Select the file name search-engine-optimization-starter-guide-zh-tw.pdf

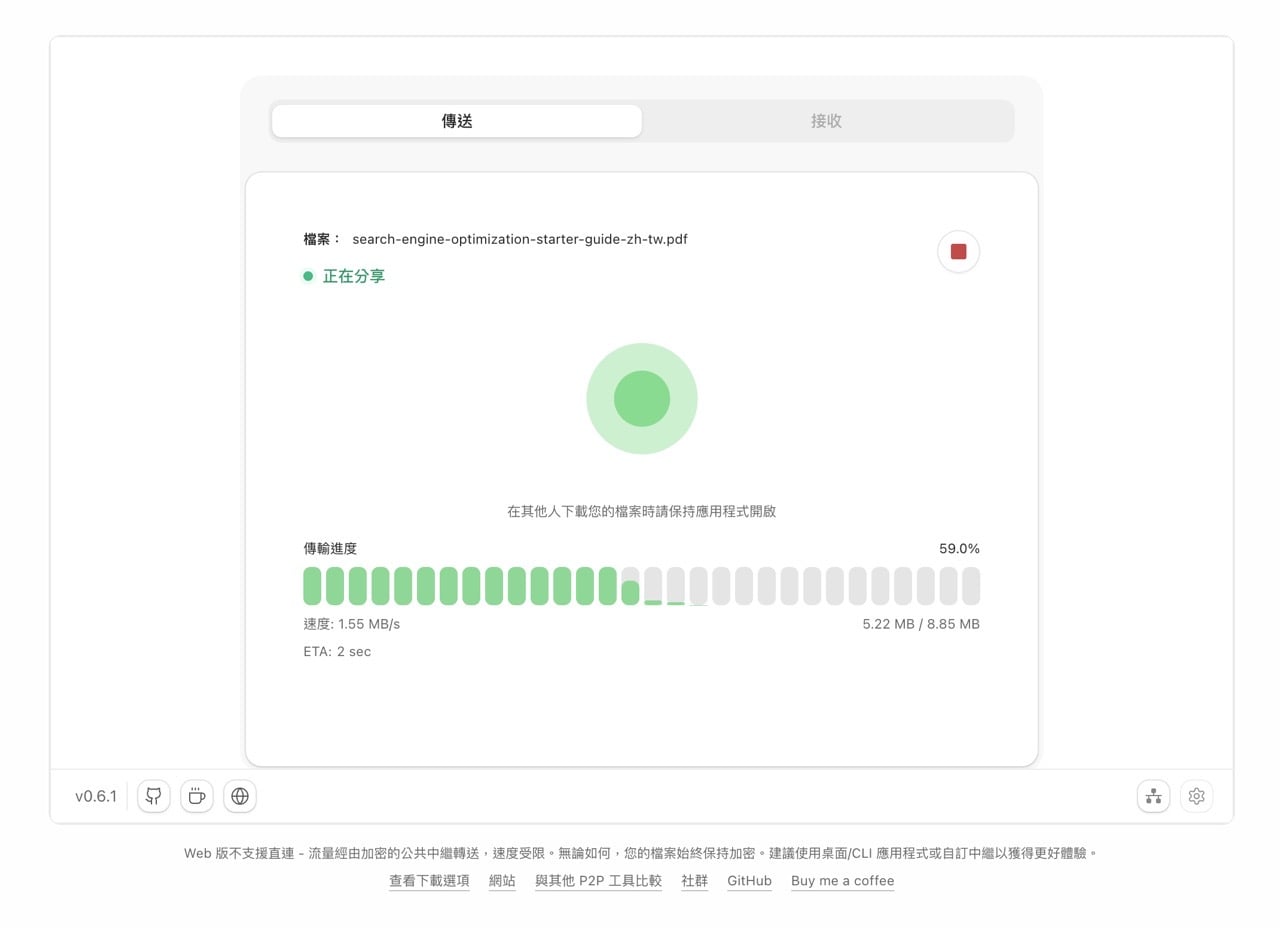coord(520,239)
